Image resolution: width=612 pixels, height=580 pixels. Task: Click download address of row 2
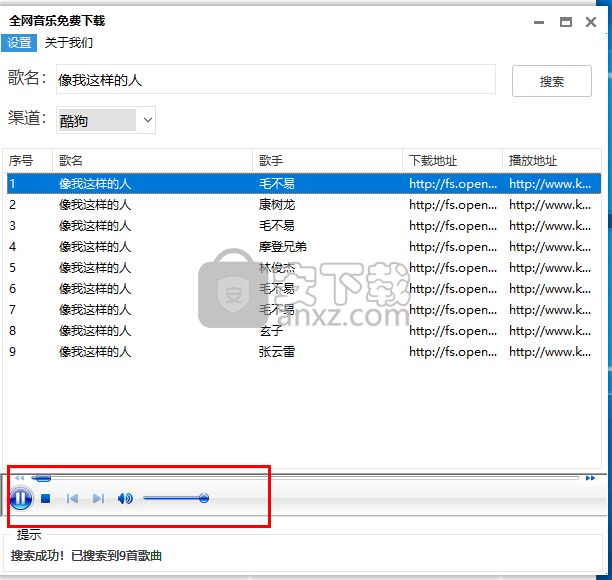453,205
